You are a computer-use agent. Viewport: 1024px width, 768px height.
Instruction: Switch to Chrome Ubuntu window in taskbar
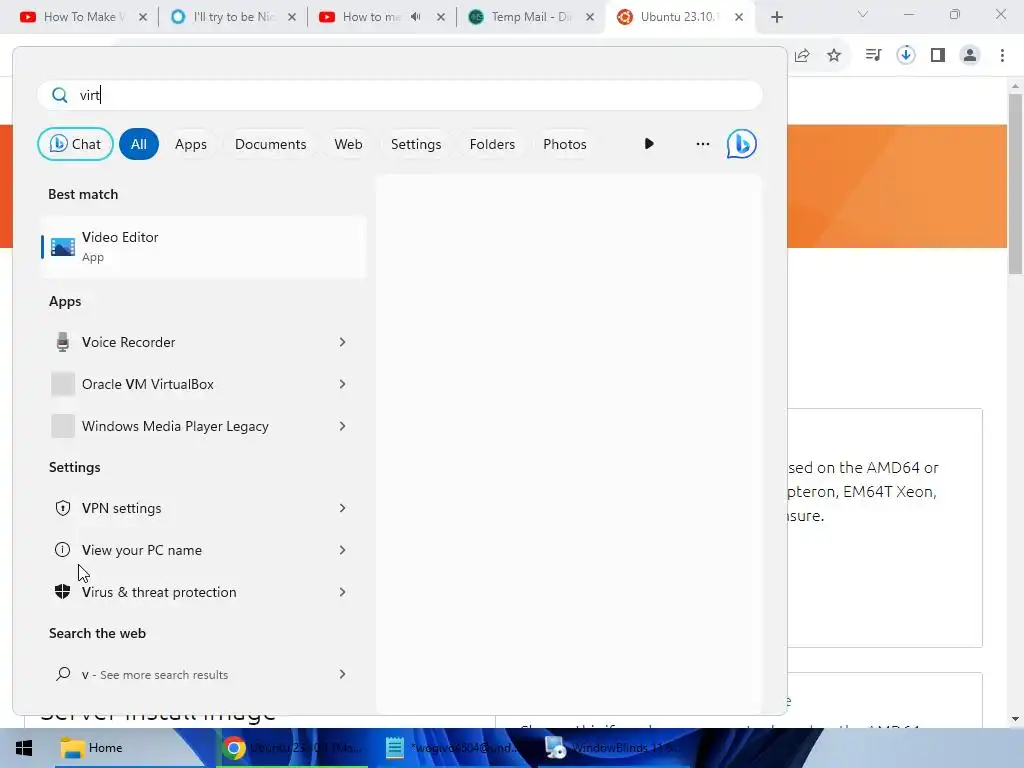pos(291,748)
